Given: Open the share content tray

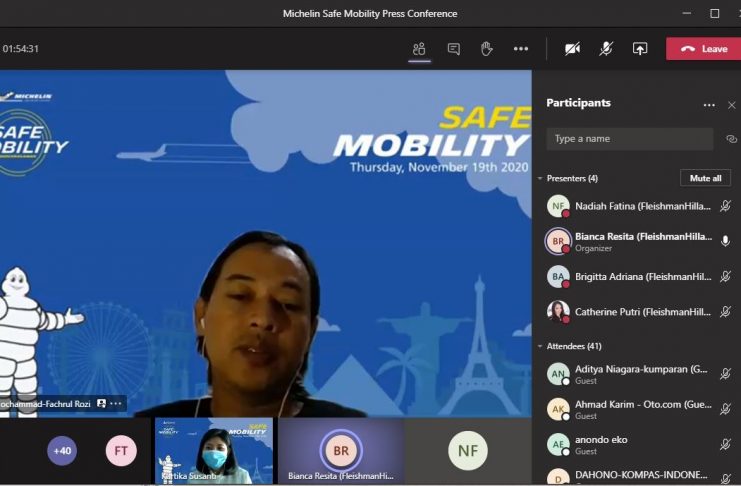Looking at the screenshot, I should click(x=640, y=49).
